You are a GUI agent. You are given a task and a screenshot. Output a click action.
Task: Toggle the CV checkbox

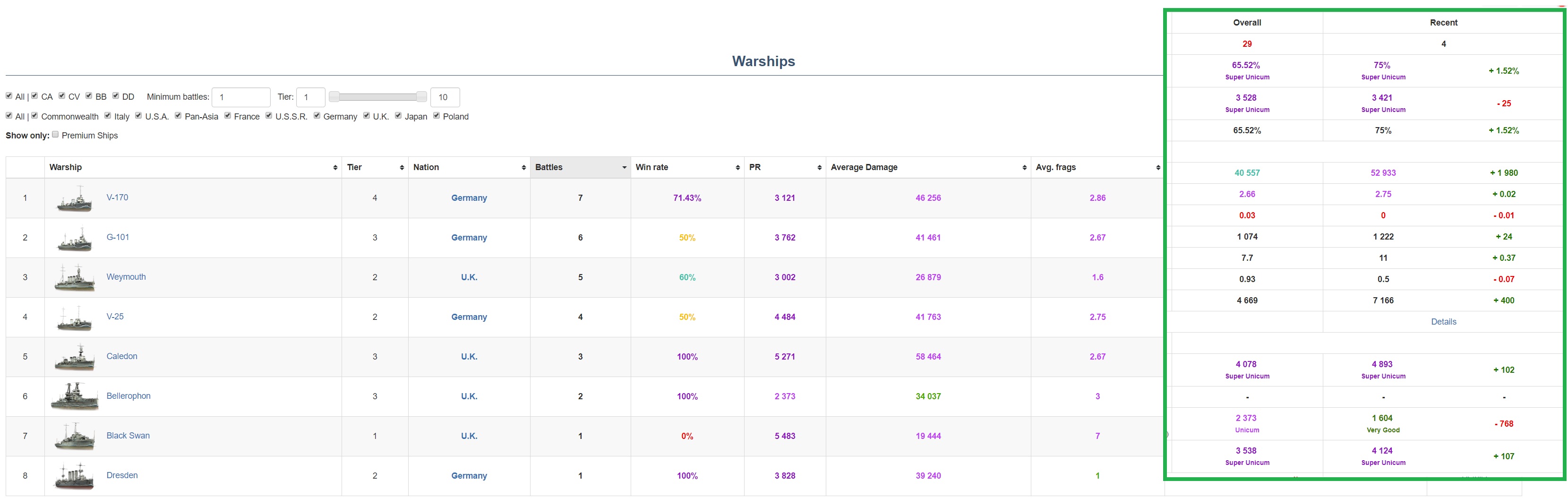62,95
